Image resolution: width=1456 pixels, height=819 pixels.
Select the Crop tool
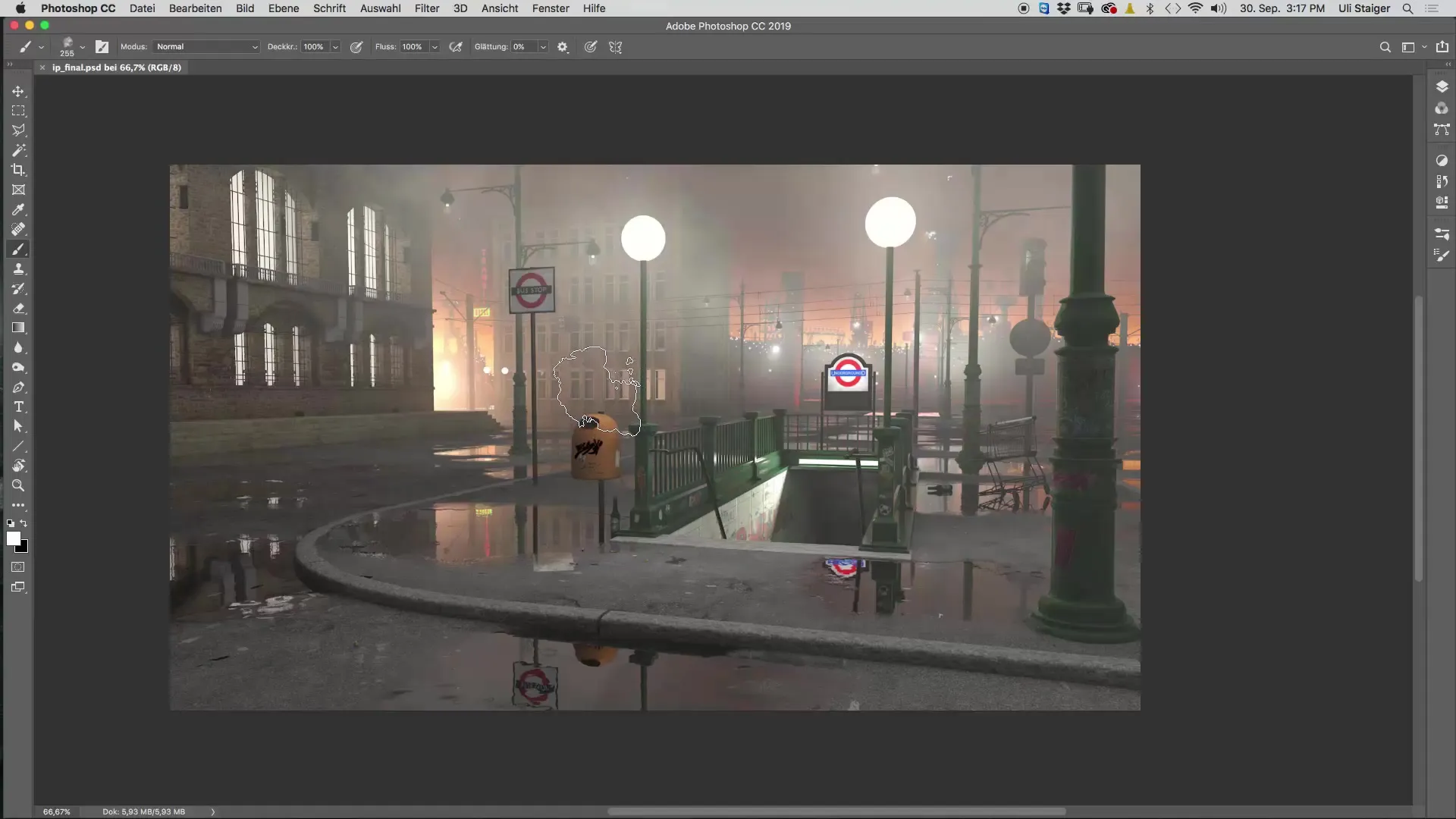pos(18,170)
